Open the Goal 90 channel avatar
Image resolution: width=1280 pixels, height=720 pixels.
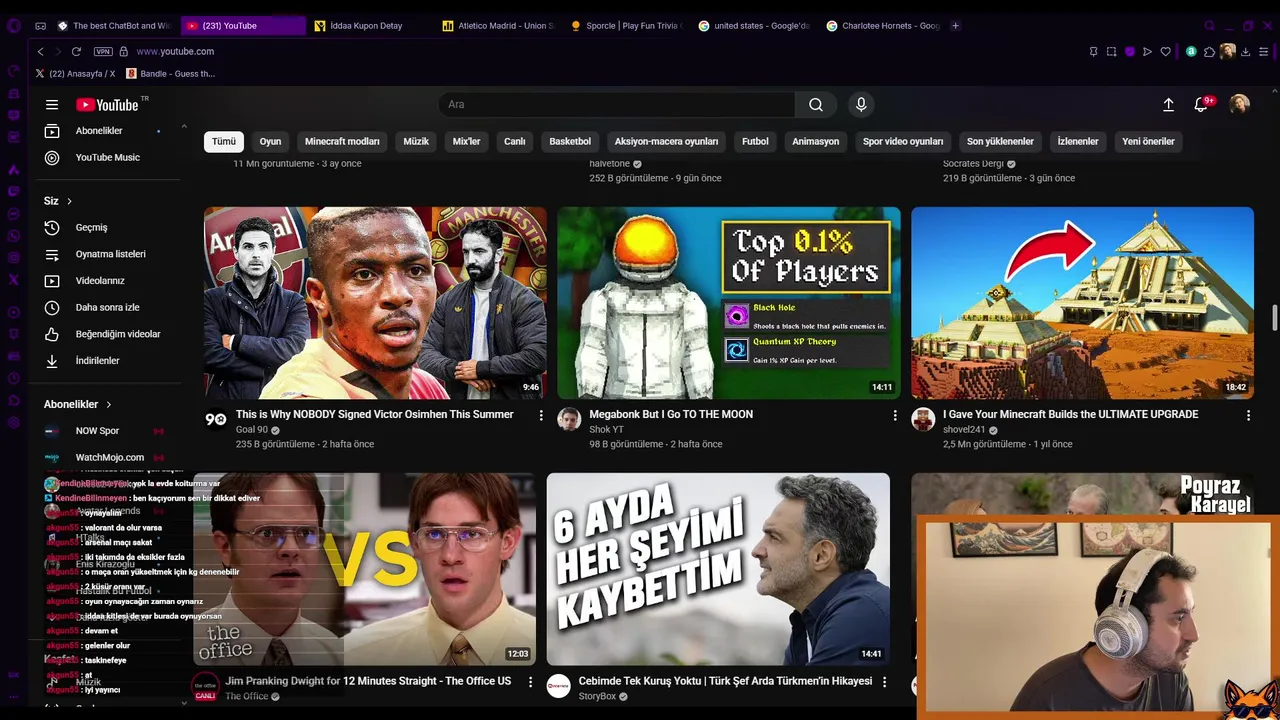pyautogui.click(x=216, y=419)
